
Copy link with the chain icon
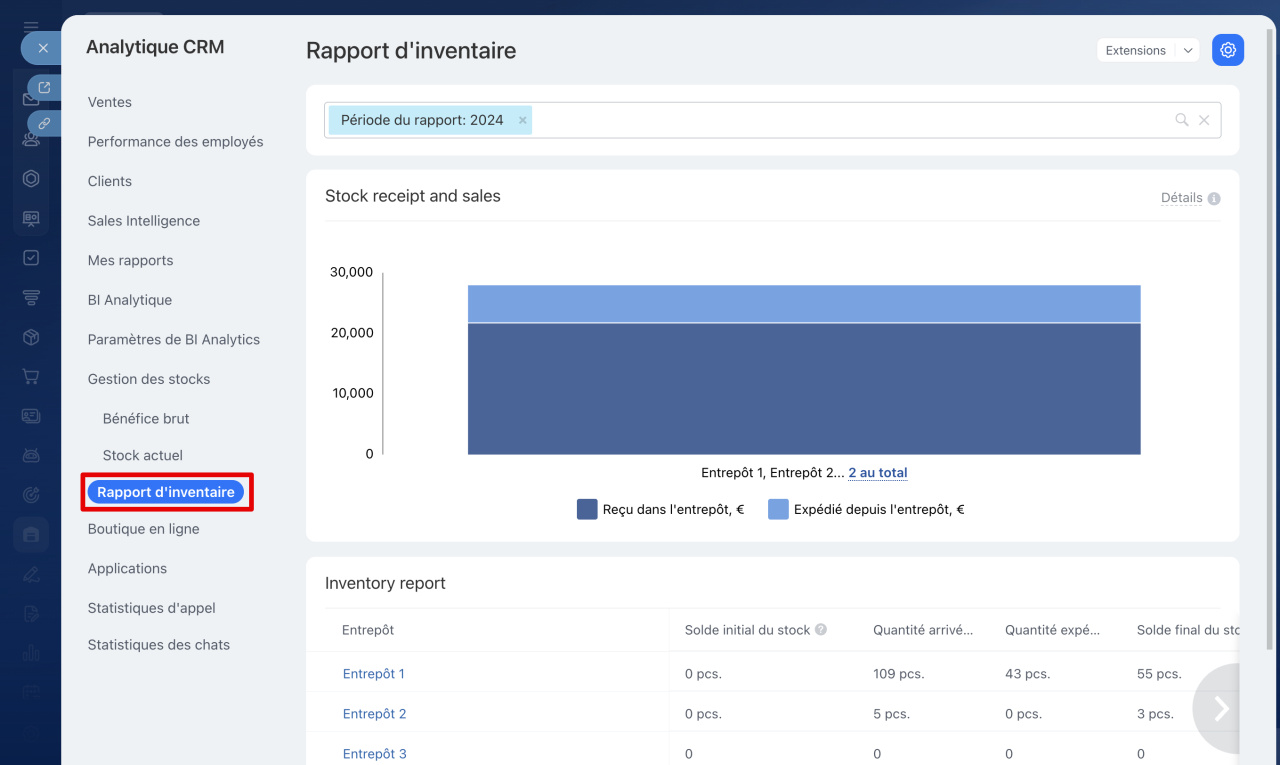coord(43,123)
